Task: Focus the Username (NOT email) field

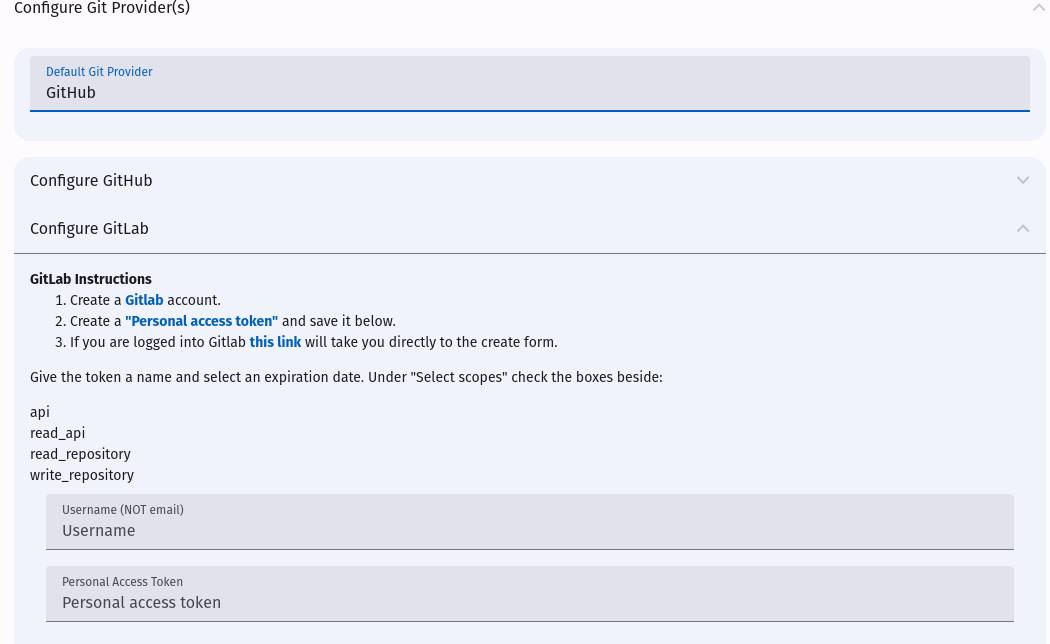Action: (530, 522)
